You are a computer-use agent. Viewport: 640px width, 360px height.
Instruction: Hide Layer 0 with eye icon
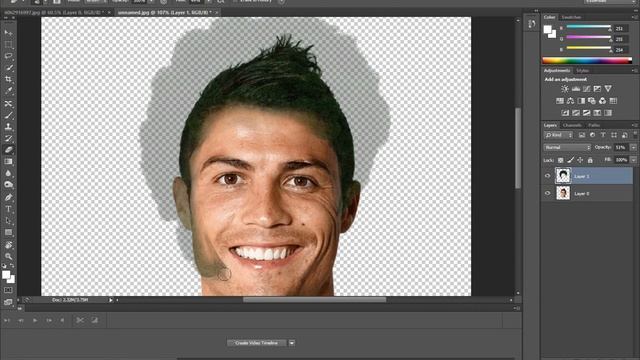coord(548,193)
